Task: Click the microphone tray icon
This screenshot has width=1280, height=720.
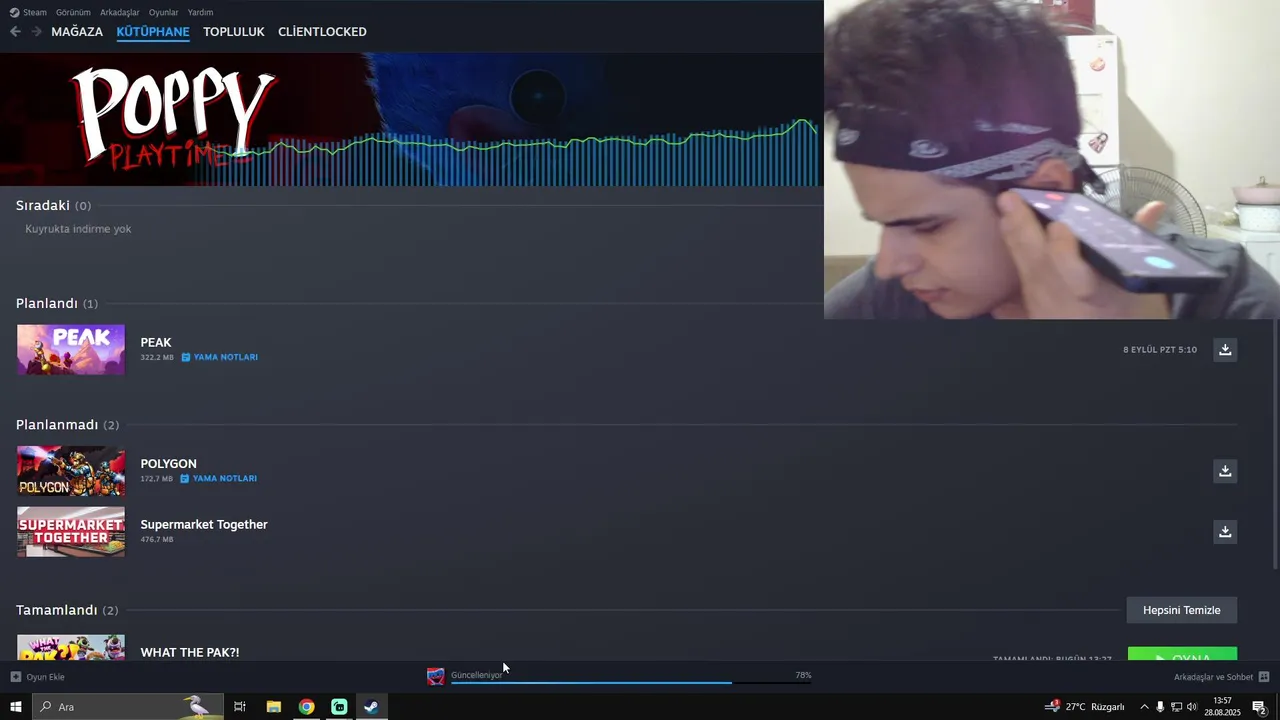Action: click(1160, 707)
